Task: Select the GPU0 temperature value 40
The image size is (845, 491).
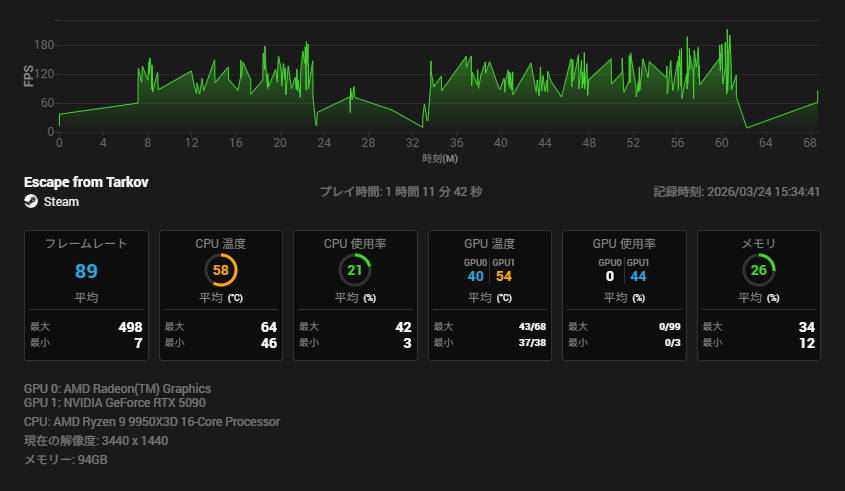Action: coord(475,276)
